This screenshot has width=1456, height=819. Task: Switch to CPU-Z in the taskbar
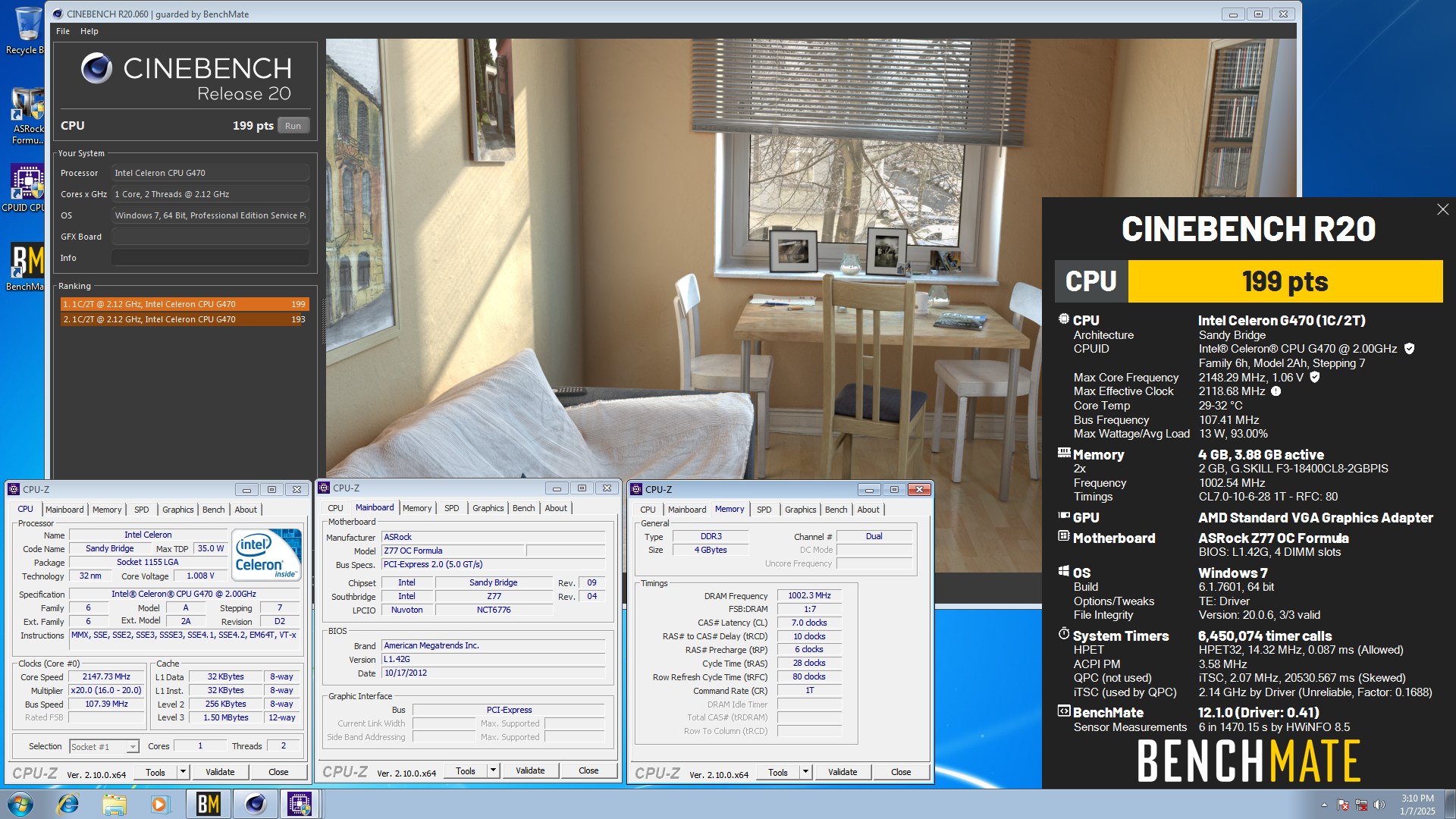[x=300, y=804]
